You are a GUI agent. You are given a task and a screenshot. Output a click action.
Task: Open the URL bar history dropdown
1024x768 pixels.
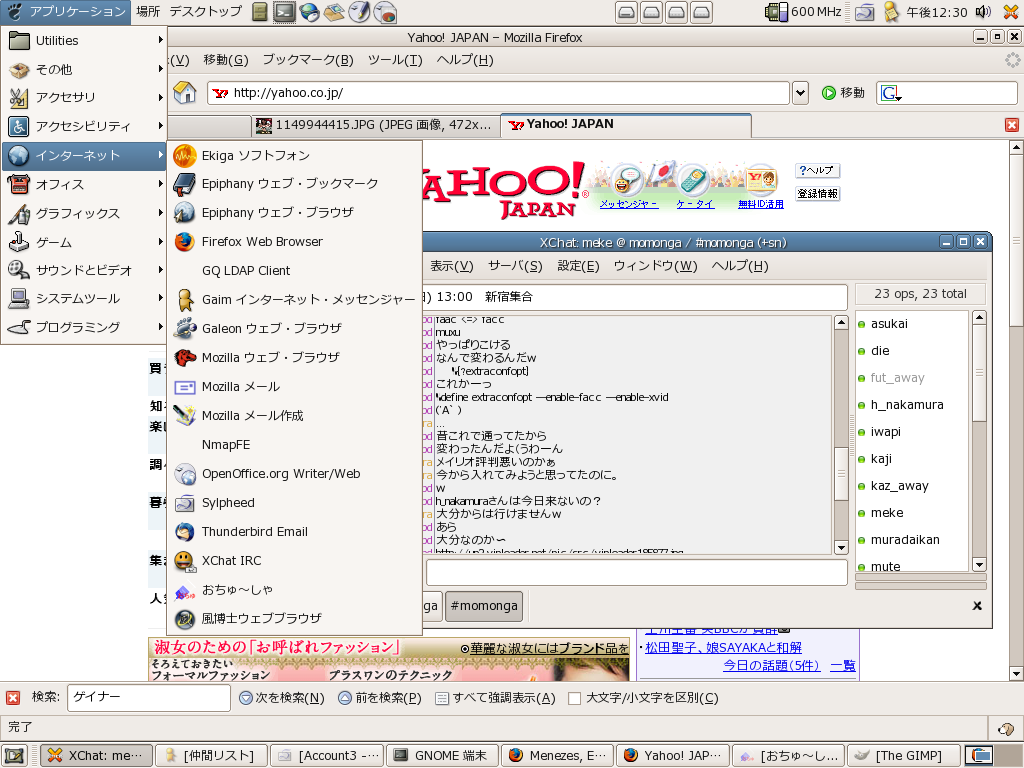[x=800, y=93]
